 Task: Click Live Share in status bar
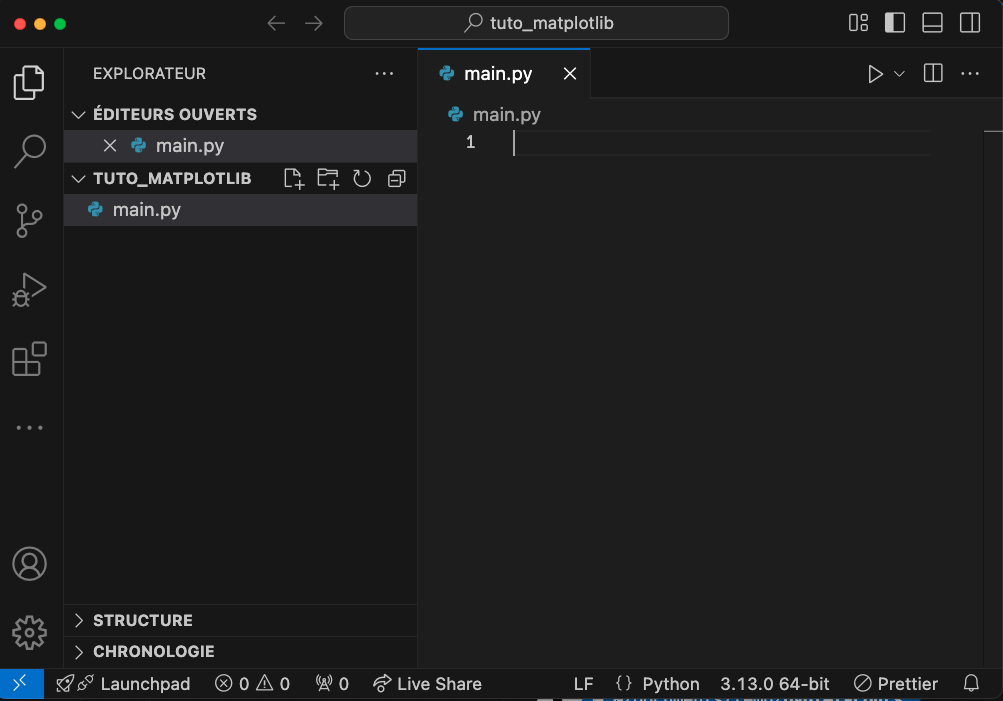coord(427,684)
